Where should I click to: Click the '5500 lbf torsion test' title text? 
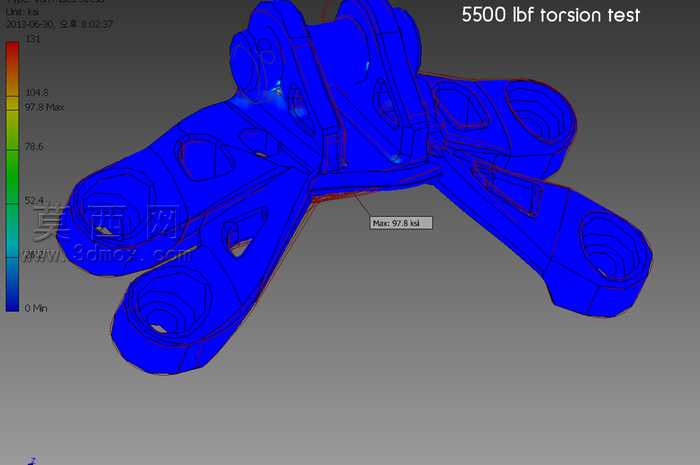[x=550, y=15]
